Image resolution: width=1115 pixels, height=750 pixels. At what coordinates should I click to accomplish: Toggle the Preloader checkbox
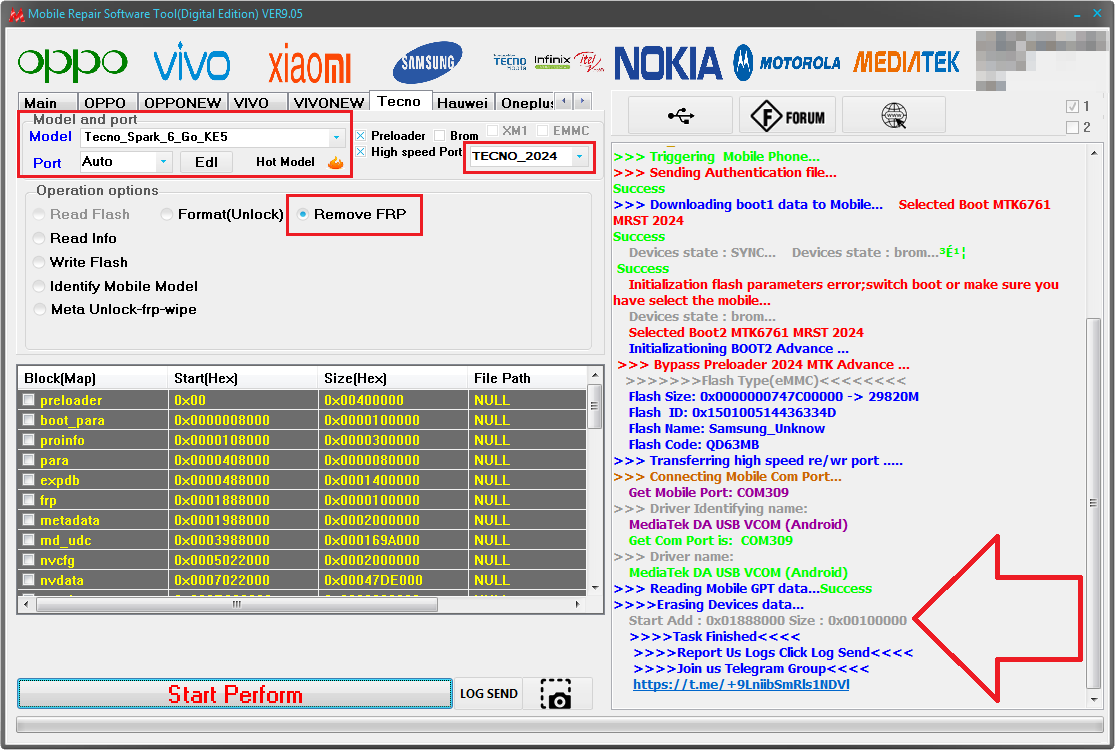click(361, 136)
